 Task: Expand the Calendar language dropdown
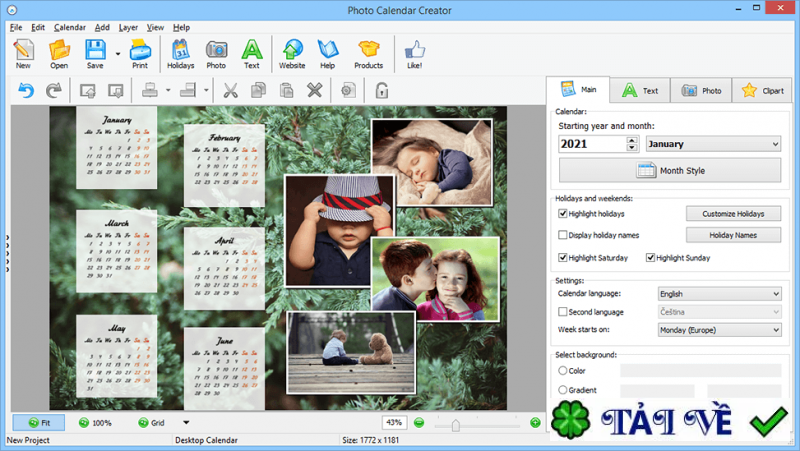click(718, 294)
